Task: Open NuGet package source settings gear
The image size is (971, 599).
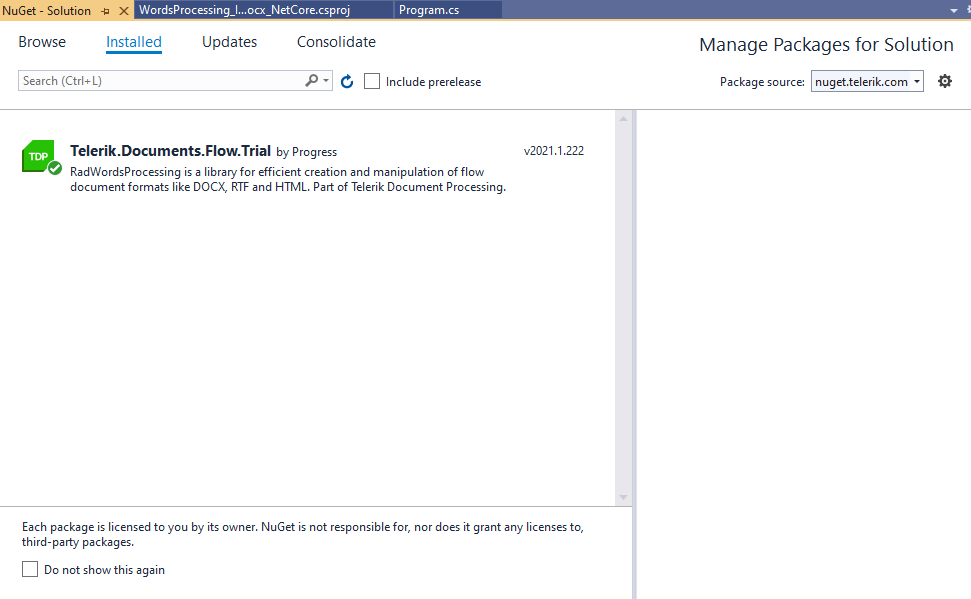Action: click(x=945, y=81)
